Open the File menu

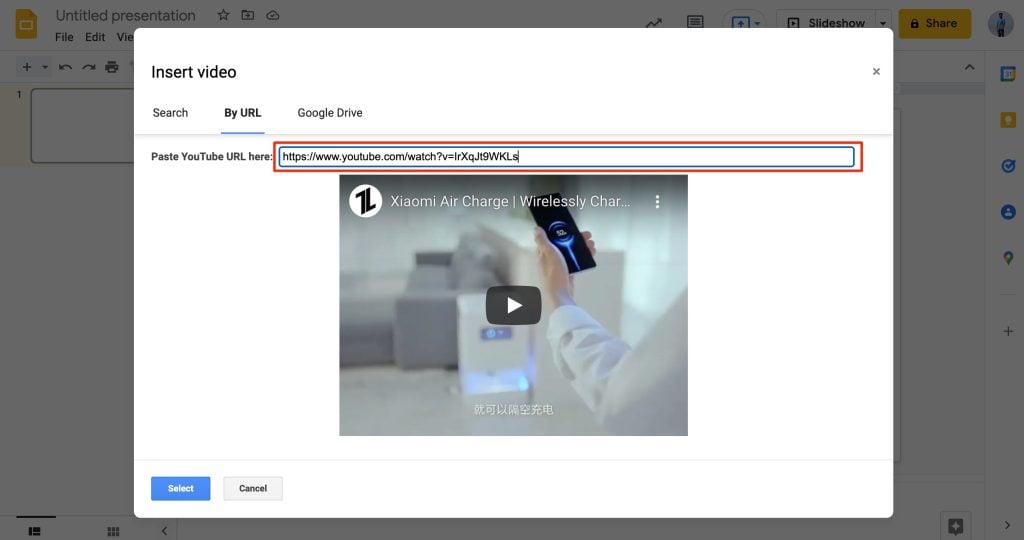point(64,37)
